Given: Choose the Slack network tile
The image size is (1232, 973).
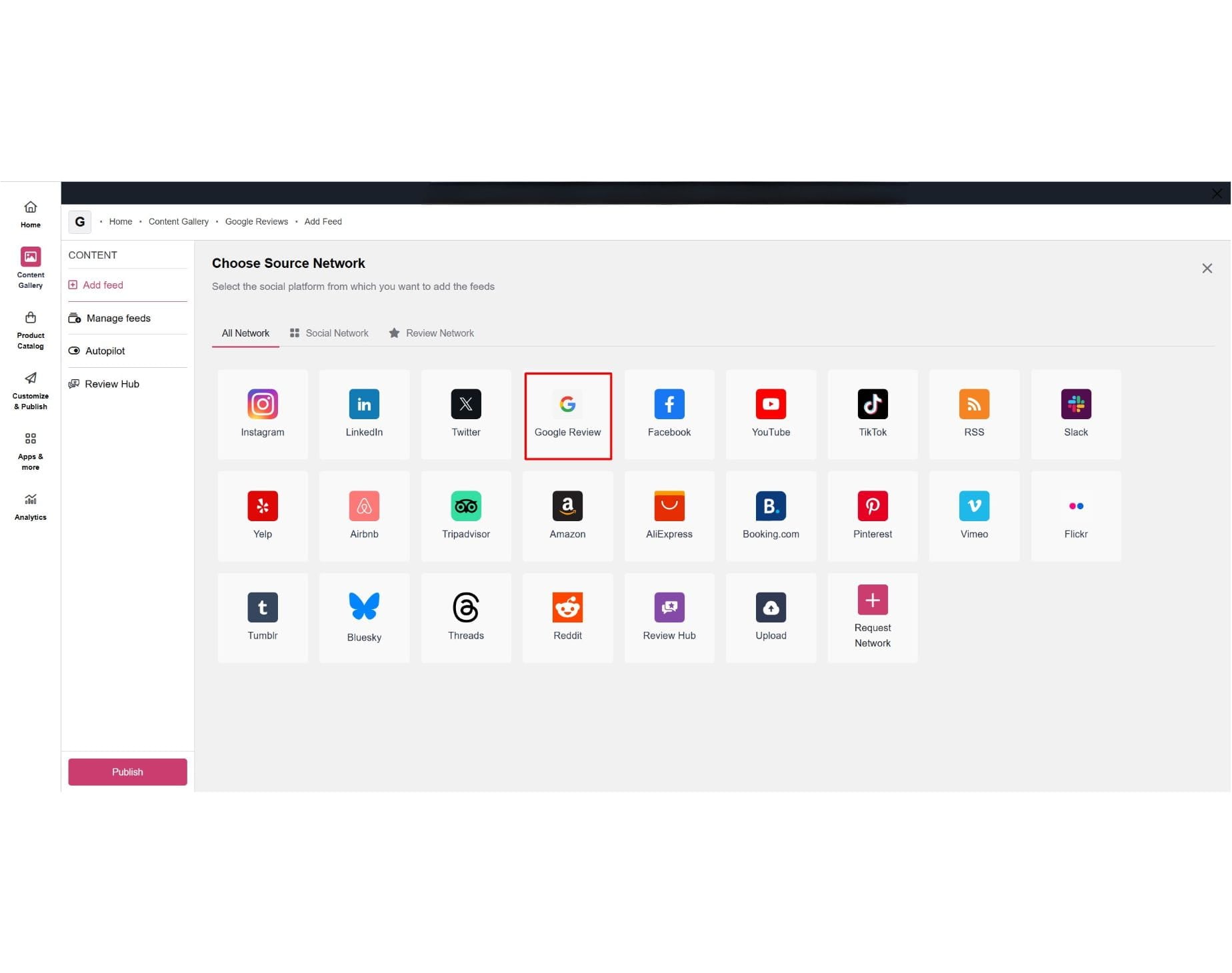Looking at the screenshot, I should (1076, 415).
